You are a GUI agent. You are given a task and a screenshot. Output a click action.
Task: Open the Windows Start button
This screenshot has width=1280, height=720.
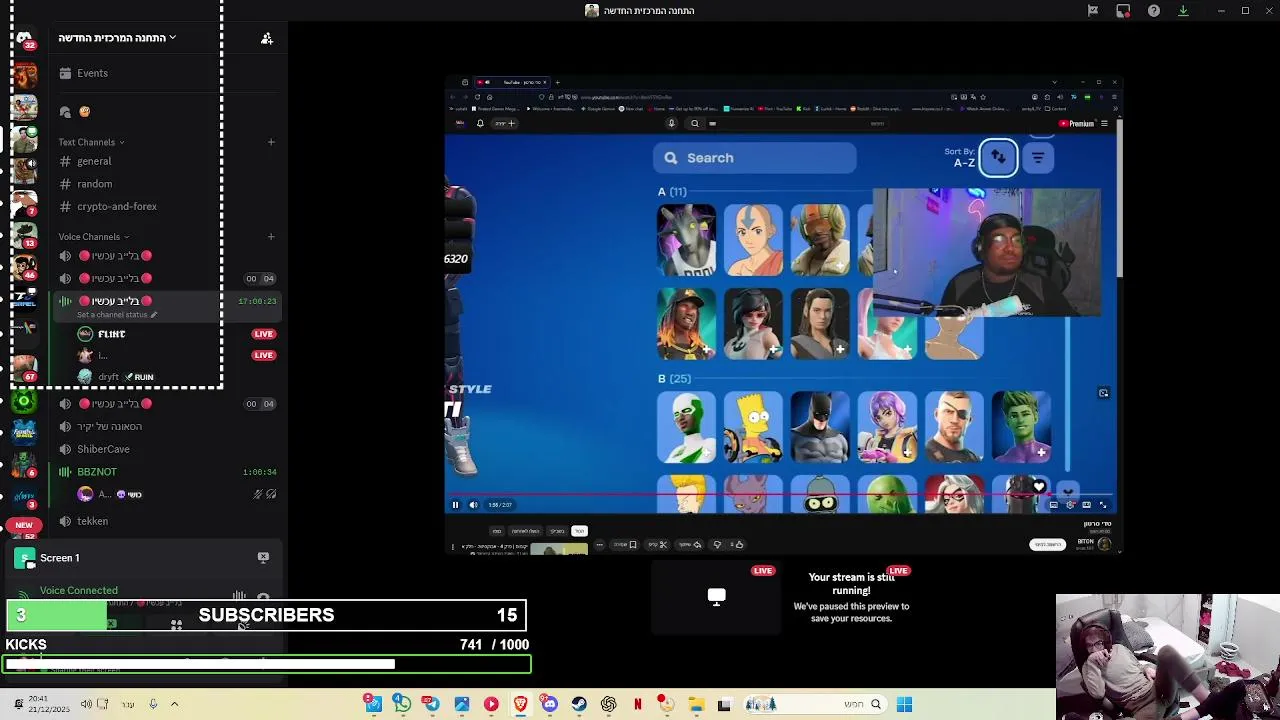pos(904,704)
